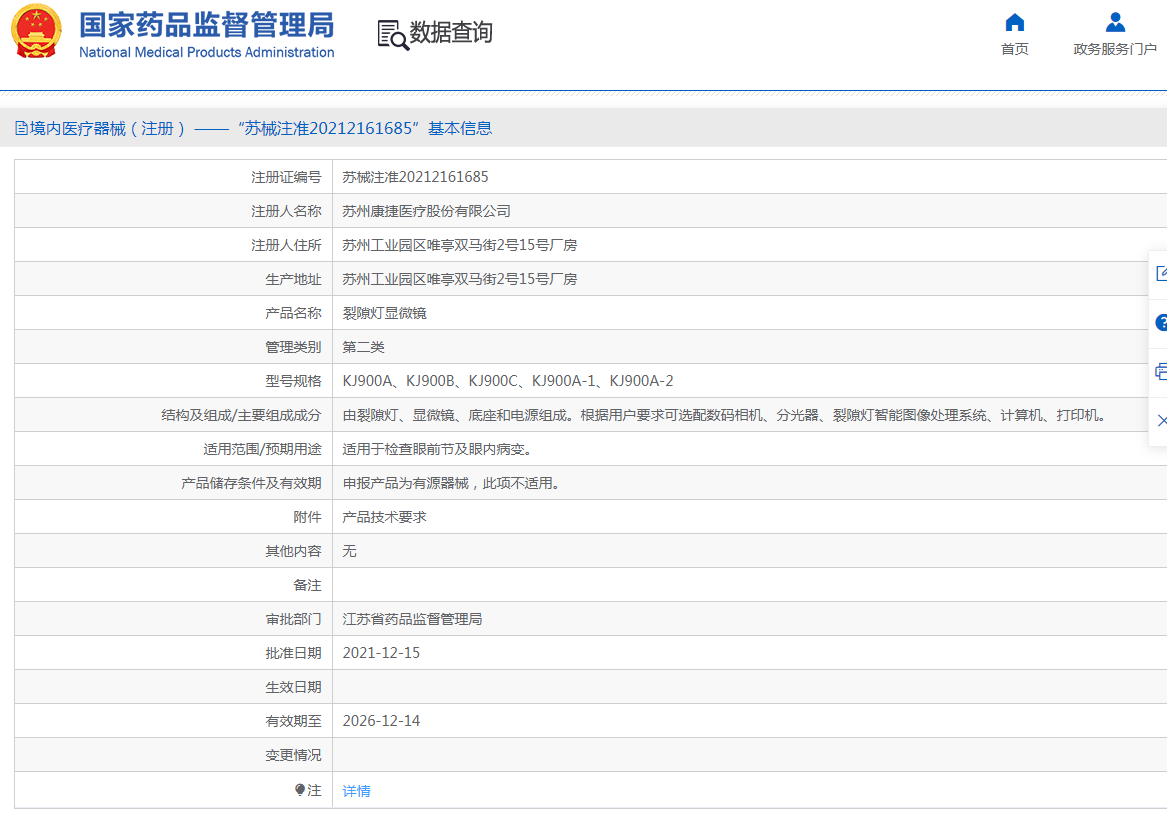Click the National Medical Products Administration emblem logo
The height and width of the screenshot is (817, 1167).
point(37,30)
